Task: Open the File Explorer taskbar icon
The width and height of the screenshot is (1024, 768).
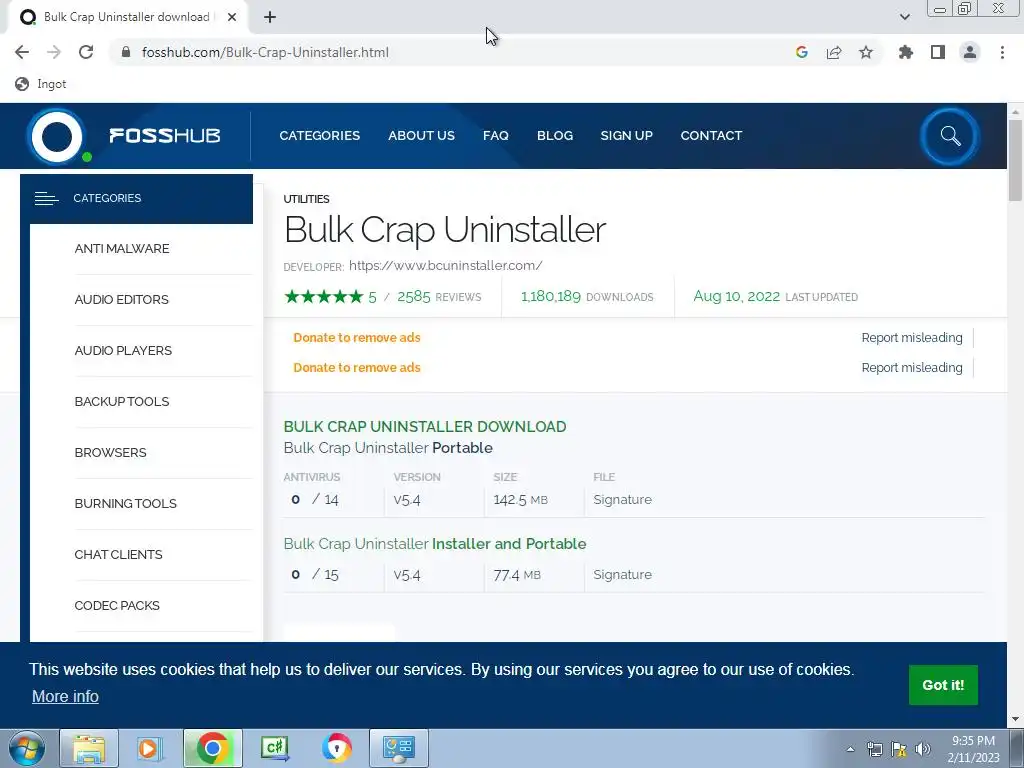Action: 89,748
